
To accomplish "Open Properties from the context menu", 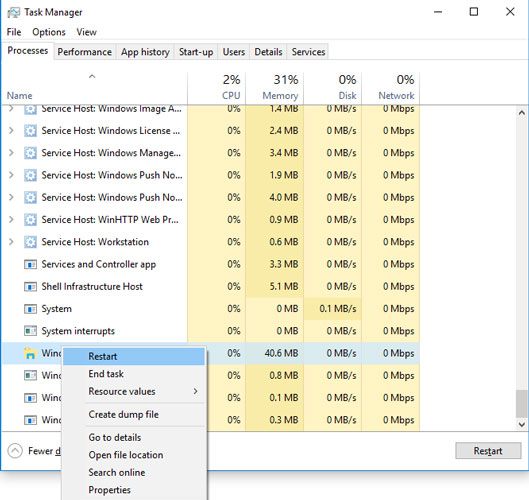I will pos(134,490).
